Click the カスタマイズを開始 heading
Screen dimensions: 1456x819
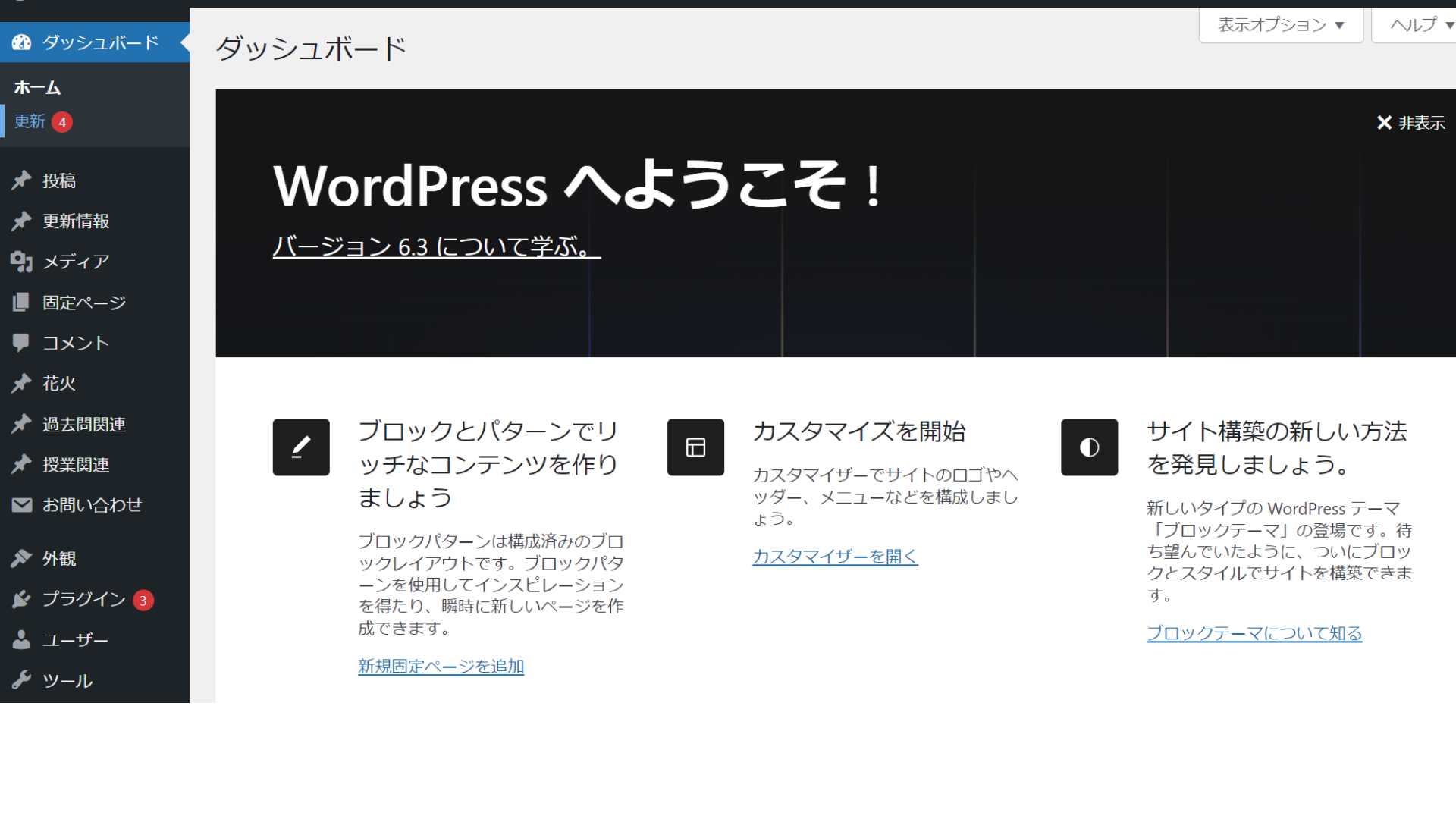point(859,431)
